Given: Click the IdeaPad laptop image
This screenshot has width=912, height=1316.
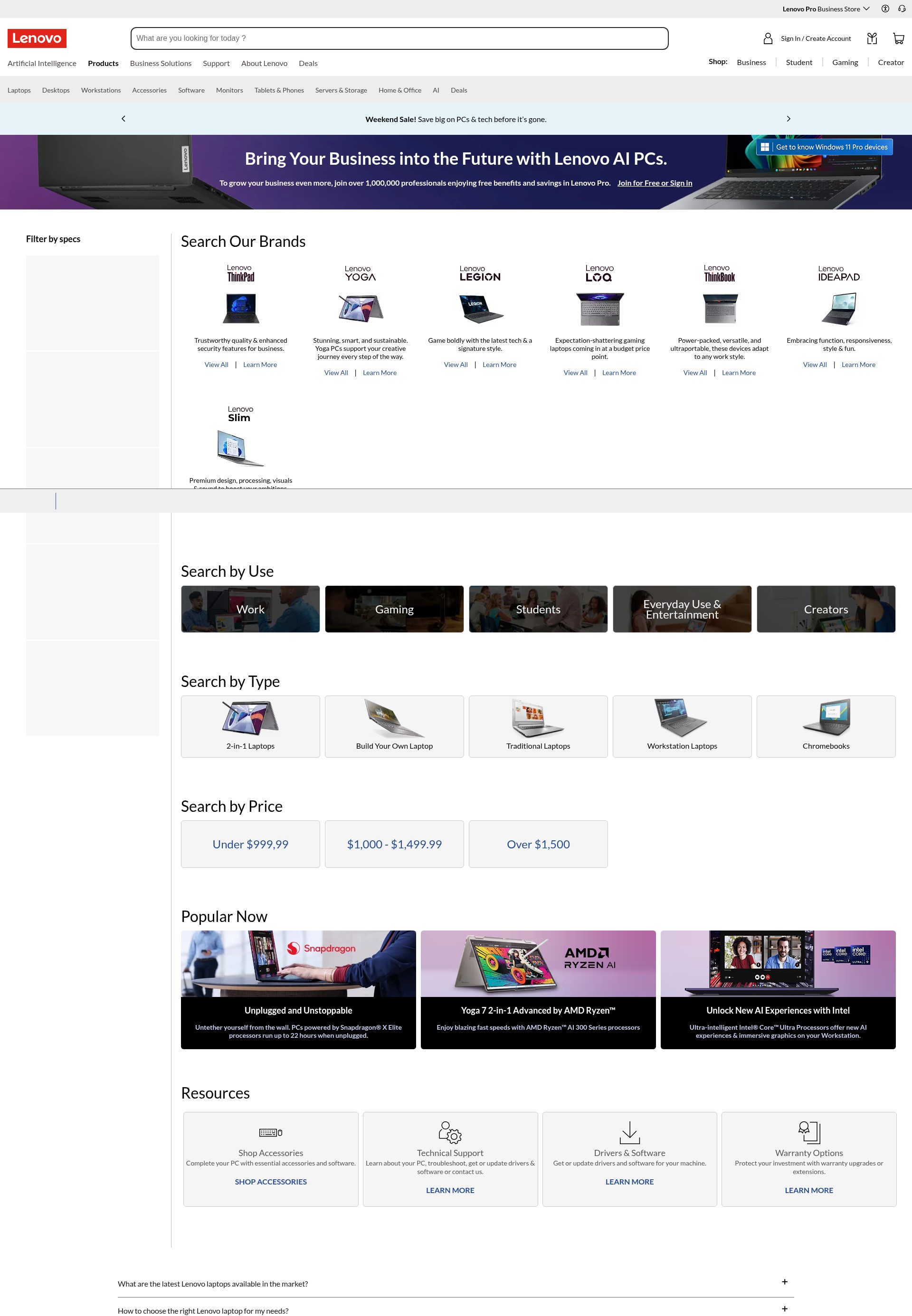Looking at the screenshot, I should pyautogui.click(x=839, y=309).
